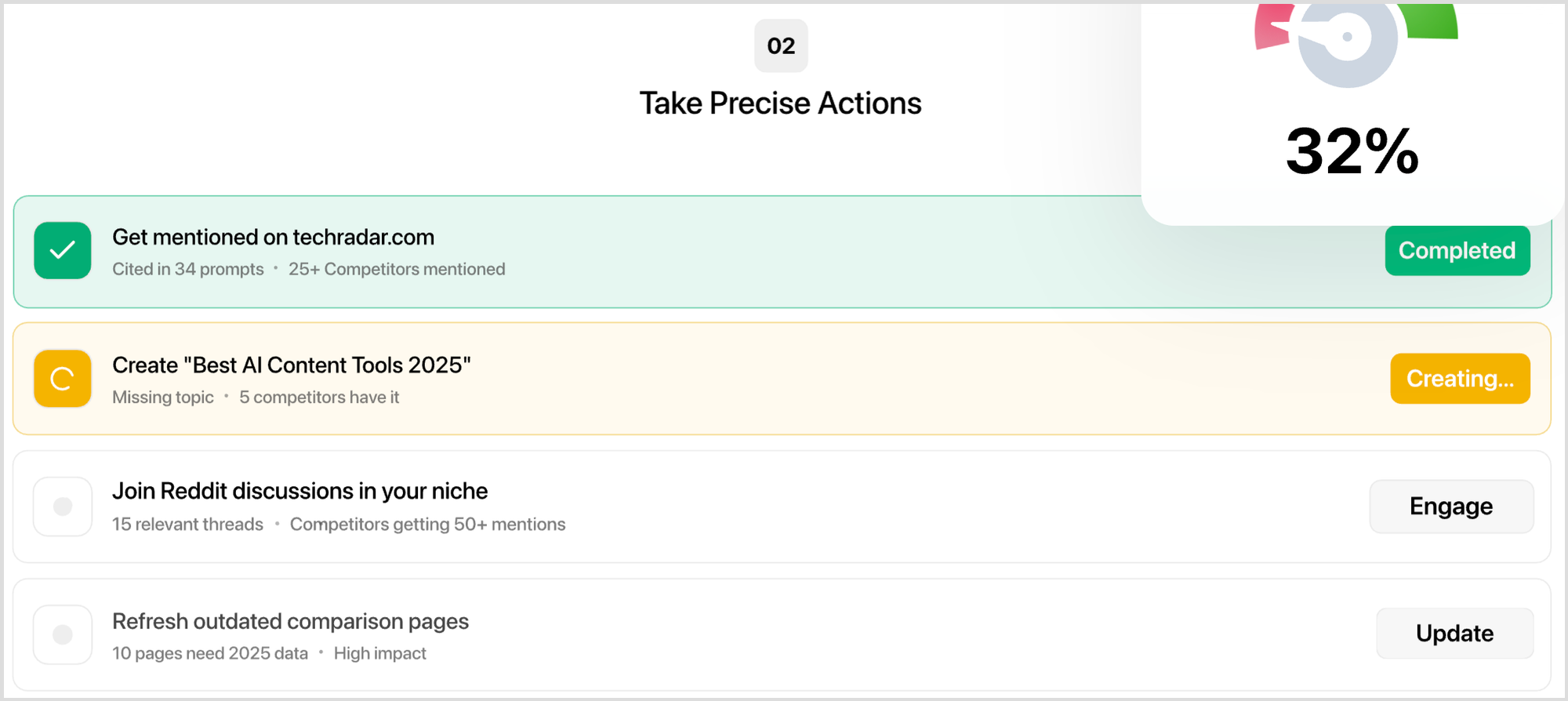The width and height of the screenshot is (1568, 701).
Task: Click the "Take Precise Actions" heading
Action: tap(780, 104)
